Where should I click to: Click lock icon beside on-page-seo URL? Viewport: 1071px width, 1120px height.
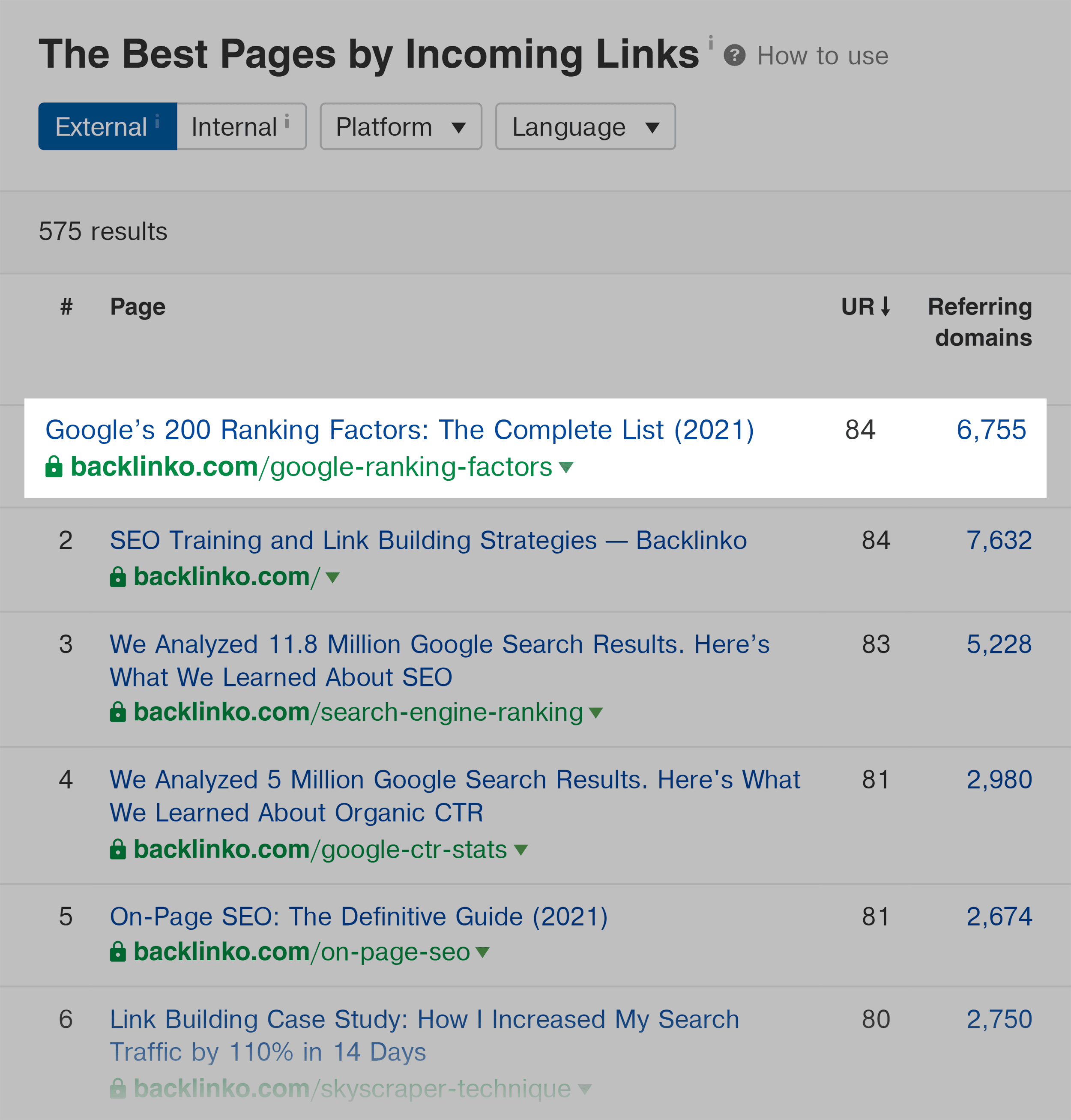pyautogui.click(x=118, y=952)
